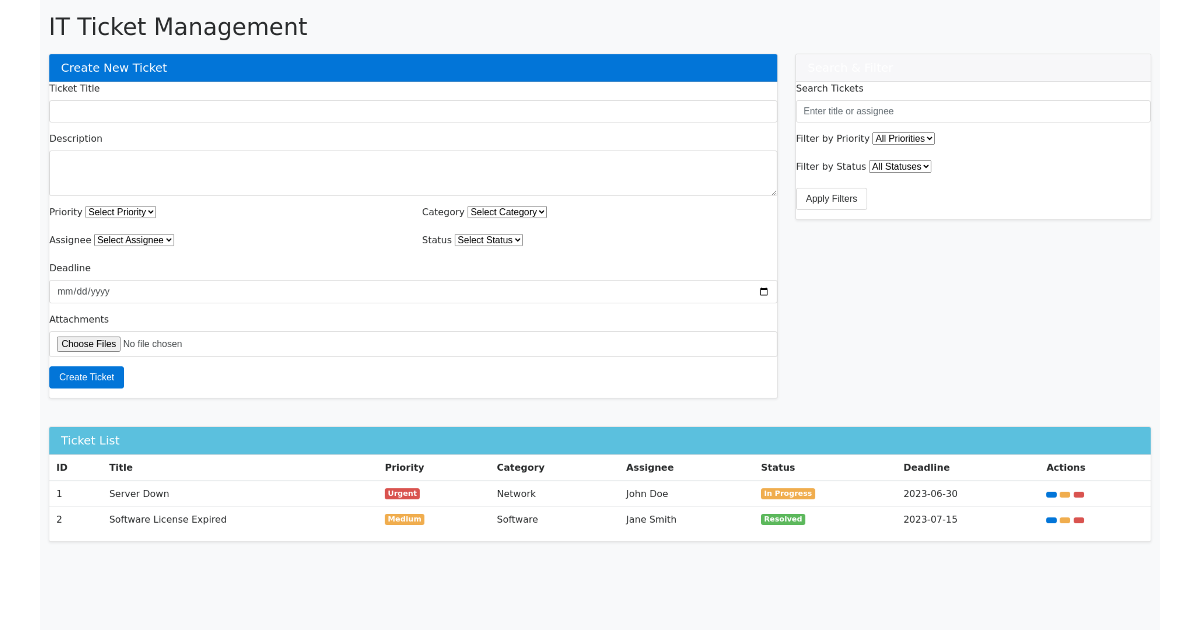Click the orange edit icon for Server Down

tap(1065, 494)
